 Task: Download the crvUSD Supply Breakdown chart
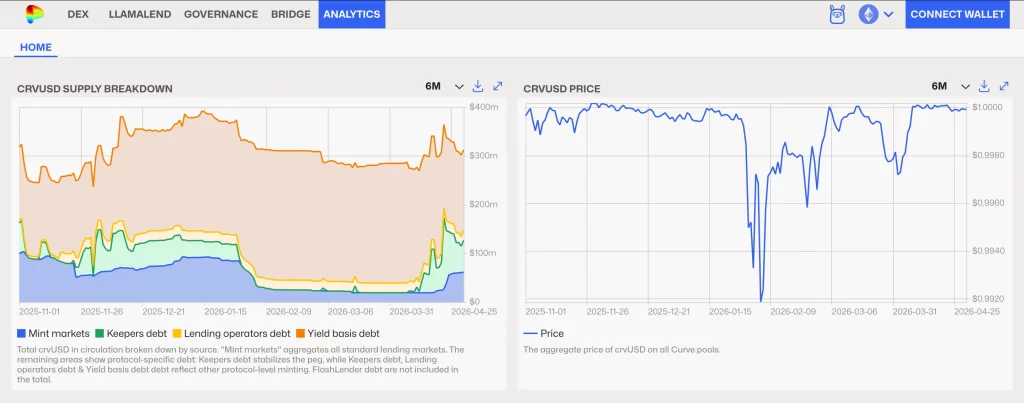[477, 86]
